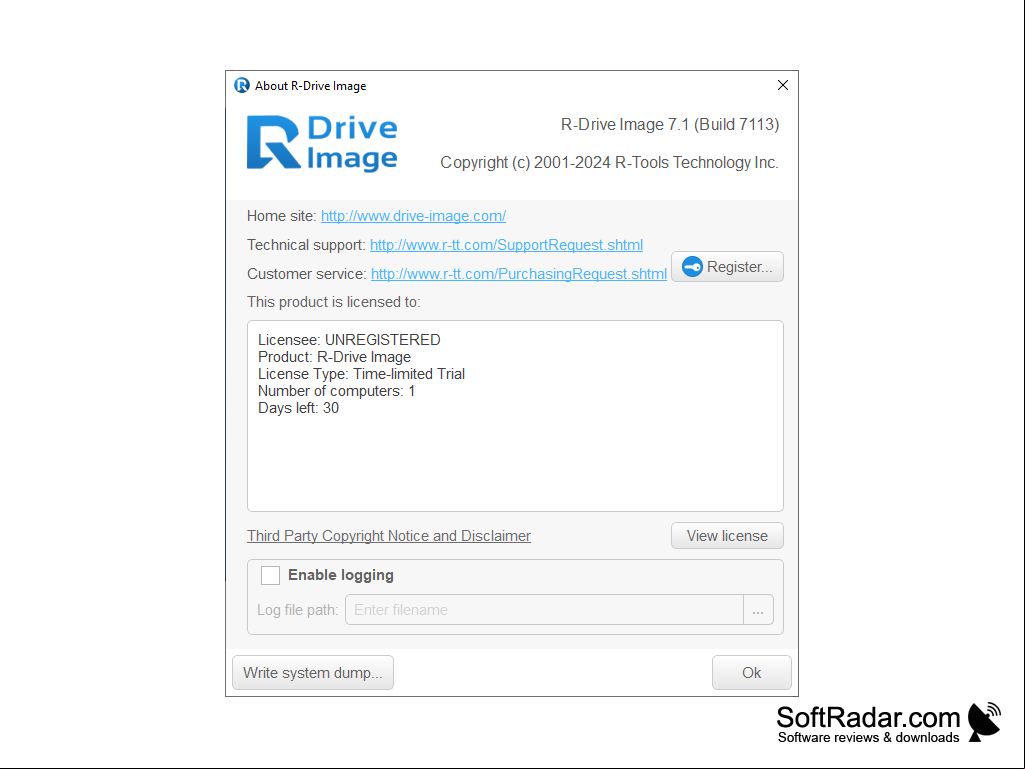The image size is (1025, 769).
Task: Click the 'Technical support:' label
Action: (306, 245)
